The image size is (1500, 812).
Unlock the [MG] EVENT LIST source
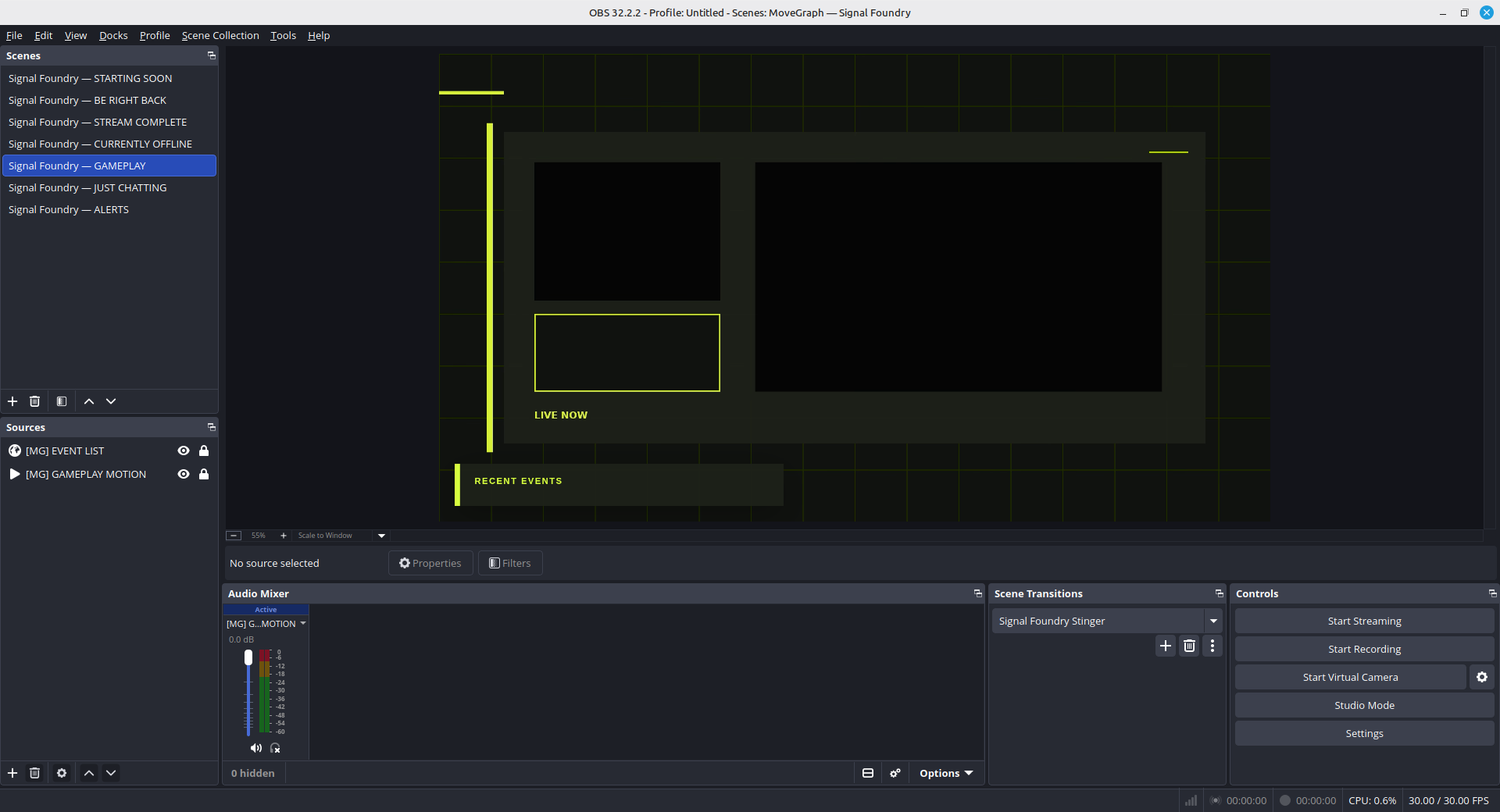[204, 451]
